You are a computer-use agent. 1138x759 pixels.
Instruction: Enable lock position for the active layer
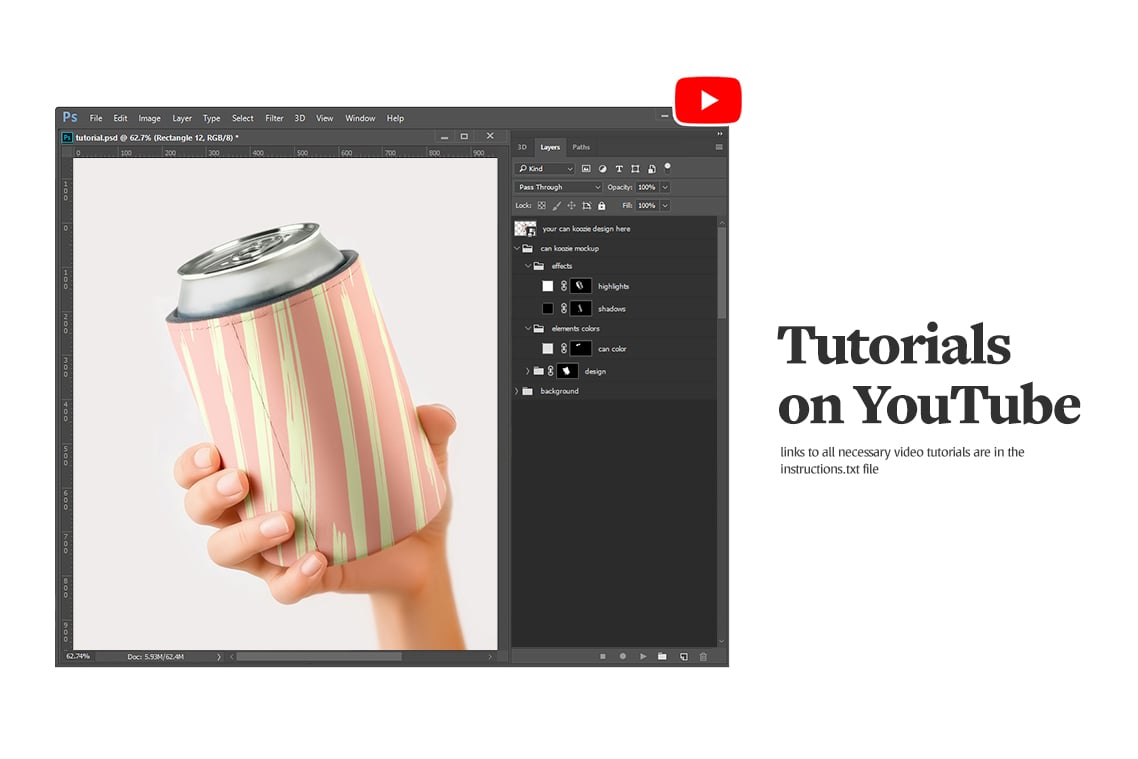coord(572,205)
